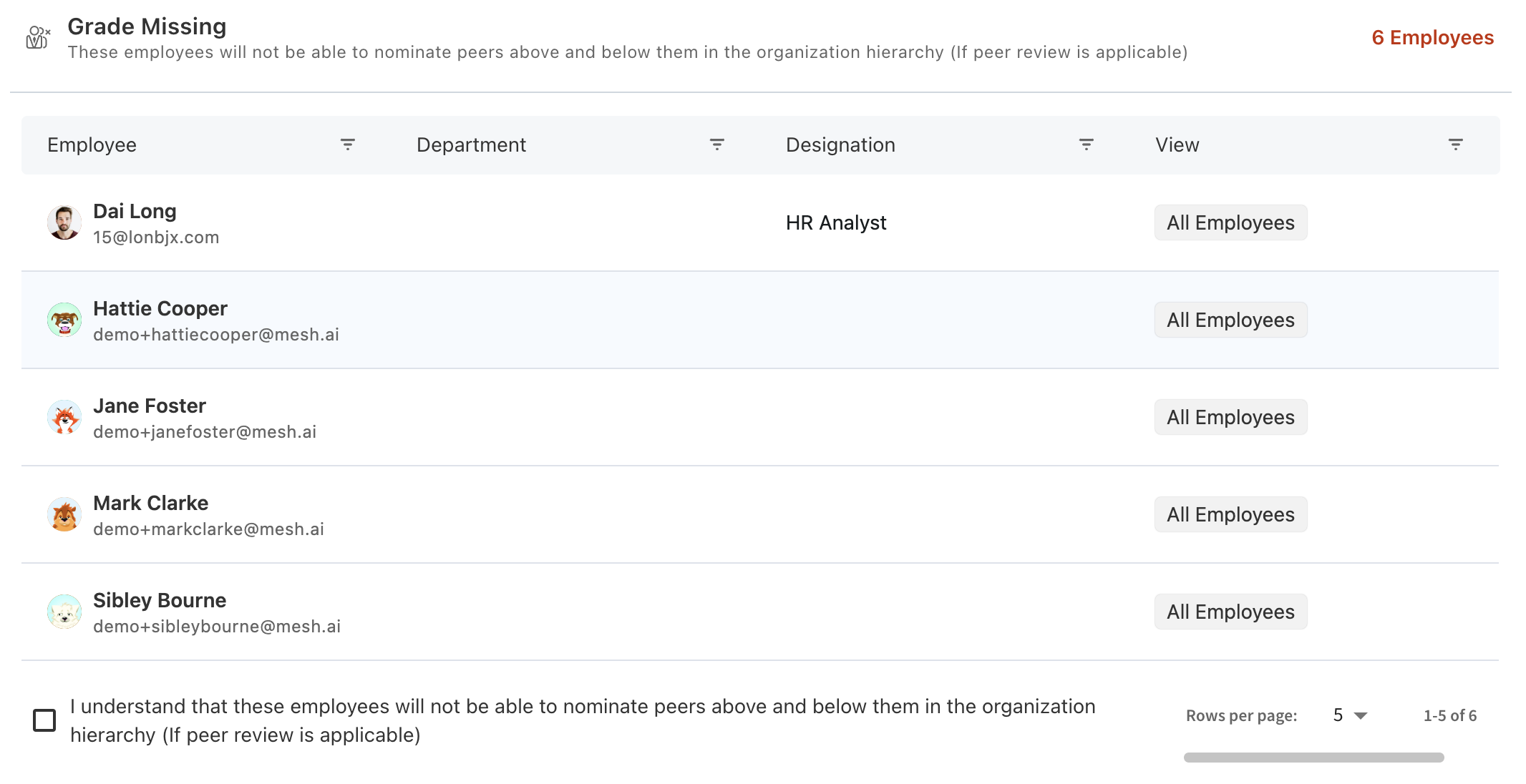The image size is (1526, 784).
Task: Open the View column filter icon
Action: pyautogui.click(x=1455, y=144)
